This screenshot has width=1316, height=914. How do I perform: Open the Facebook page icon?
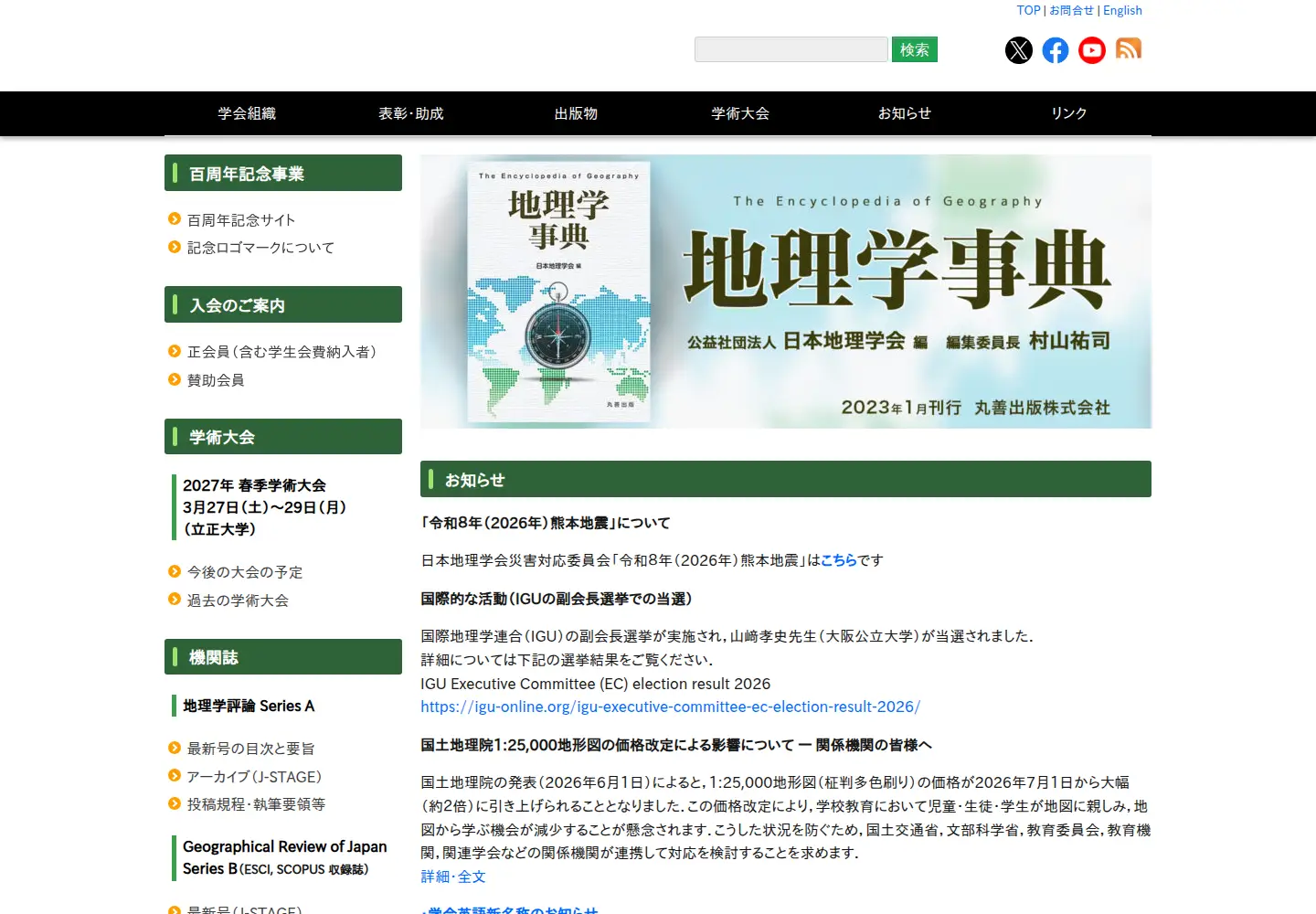1056,50
